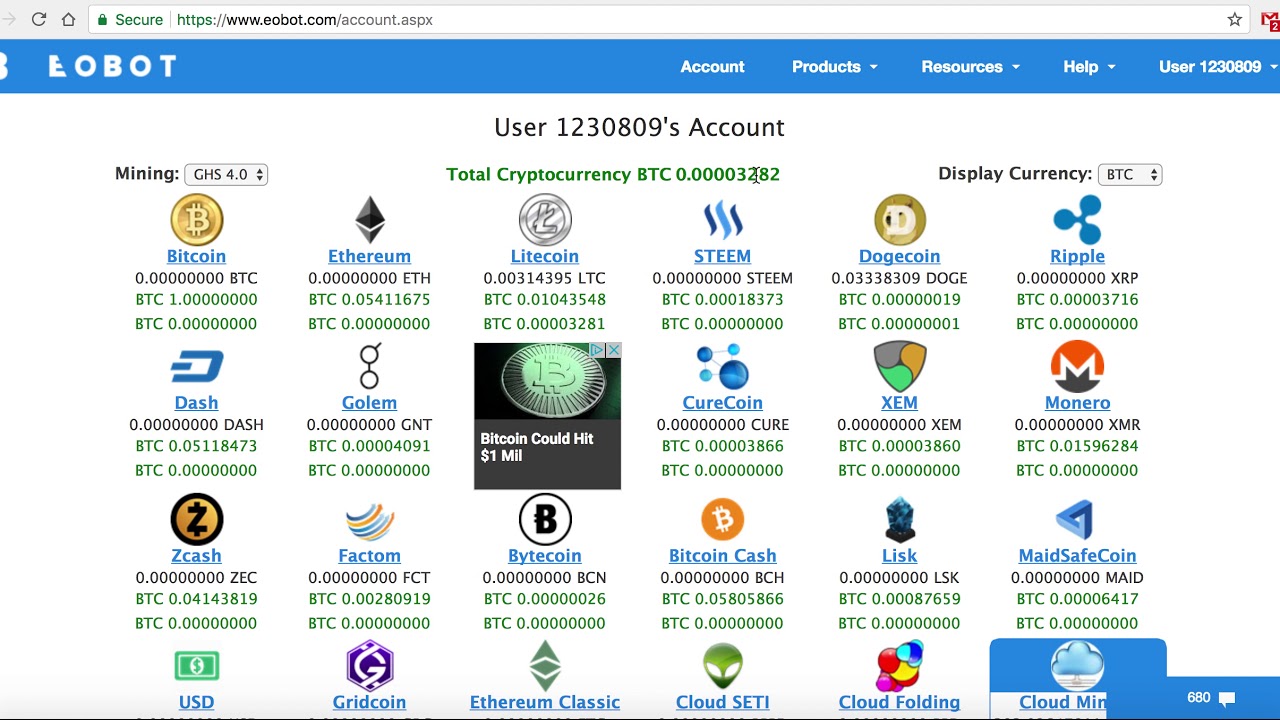Click the Dash logo icon
Viewport: 1280px width, 720px height.
pyautogui.click(x=196, y=366)
